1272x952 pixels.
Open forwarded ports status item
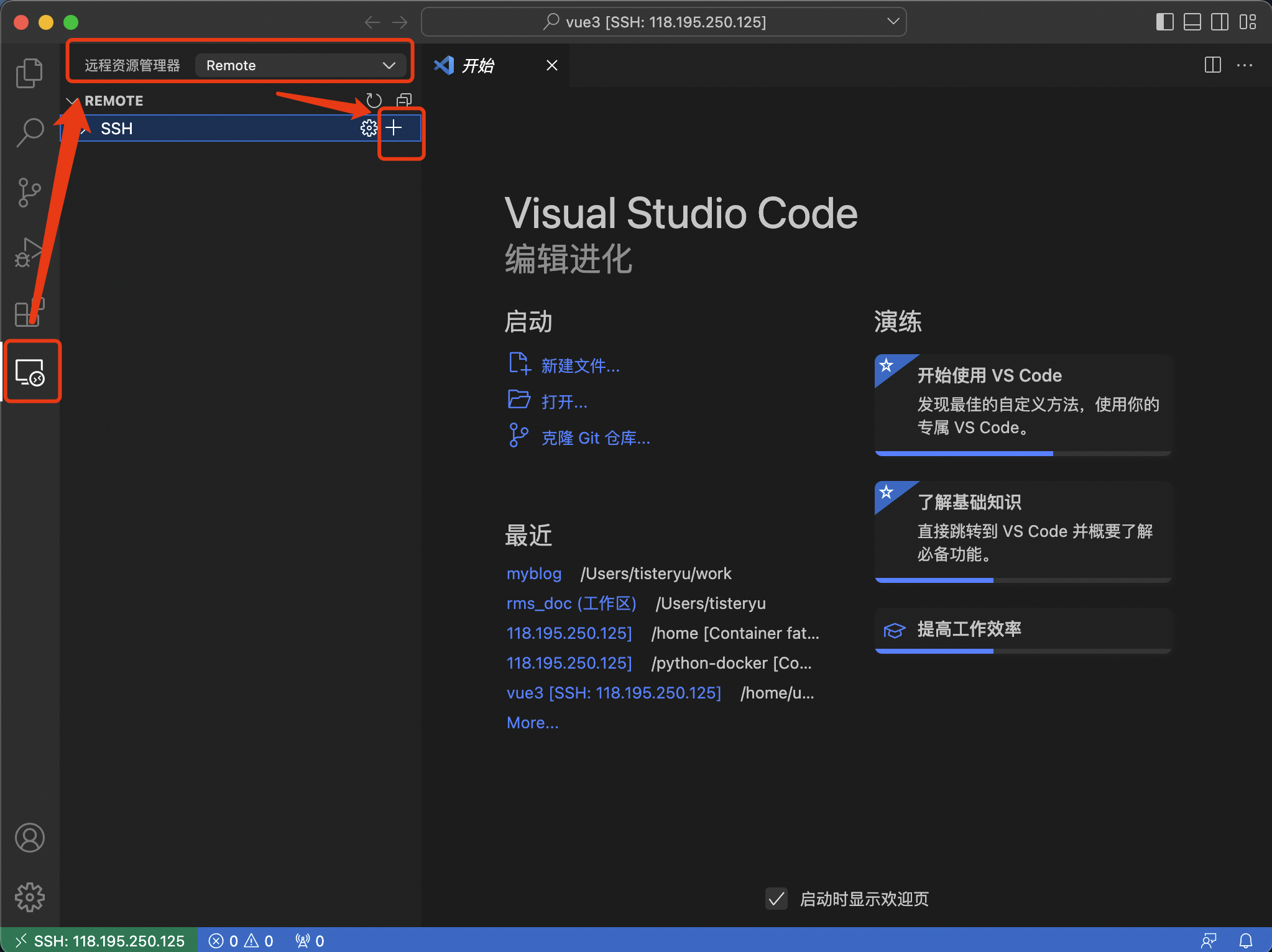[310, 941]
